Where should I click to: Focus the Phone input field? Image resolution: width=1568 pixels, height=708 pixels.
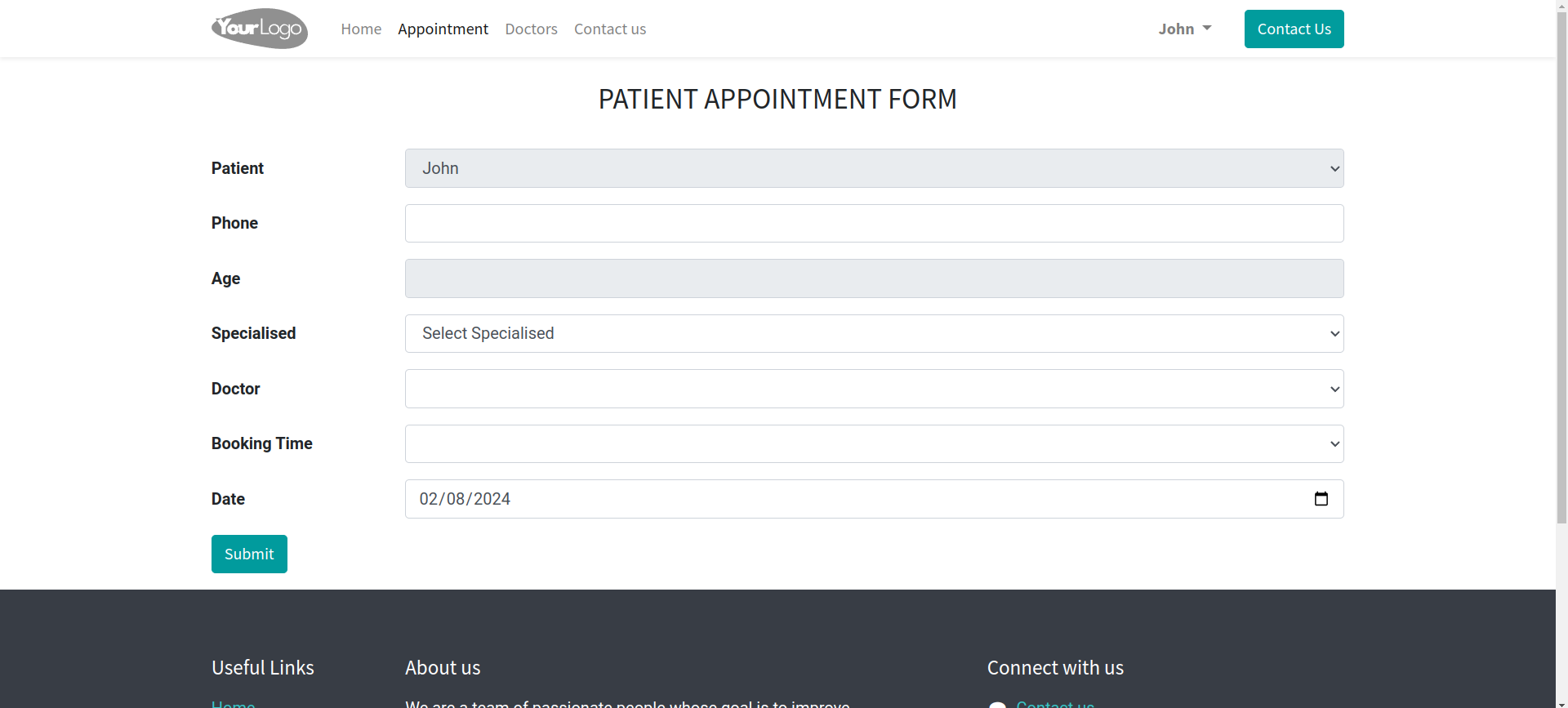(874, 223)
